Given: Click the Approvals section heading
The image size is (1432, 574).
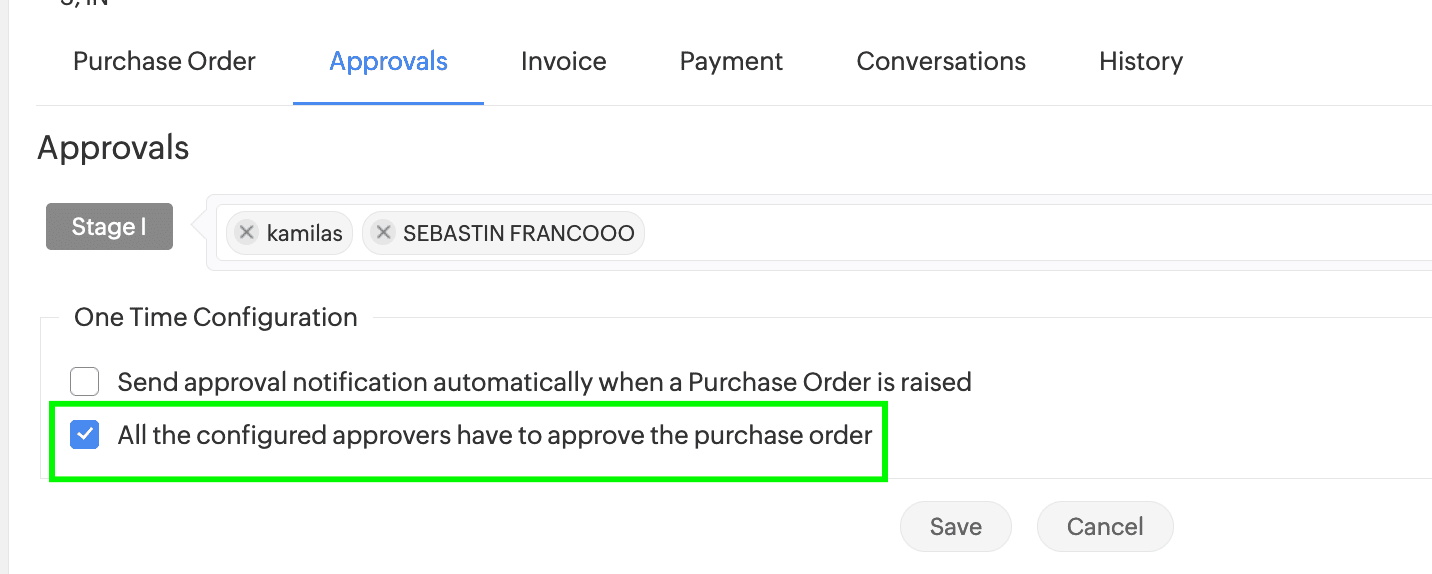Looking at the screenshot, I should pyautogui.click(x=113, y=148).
